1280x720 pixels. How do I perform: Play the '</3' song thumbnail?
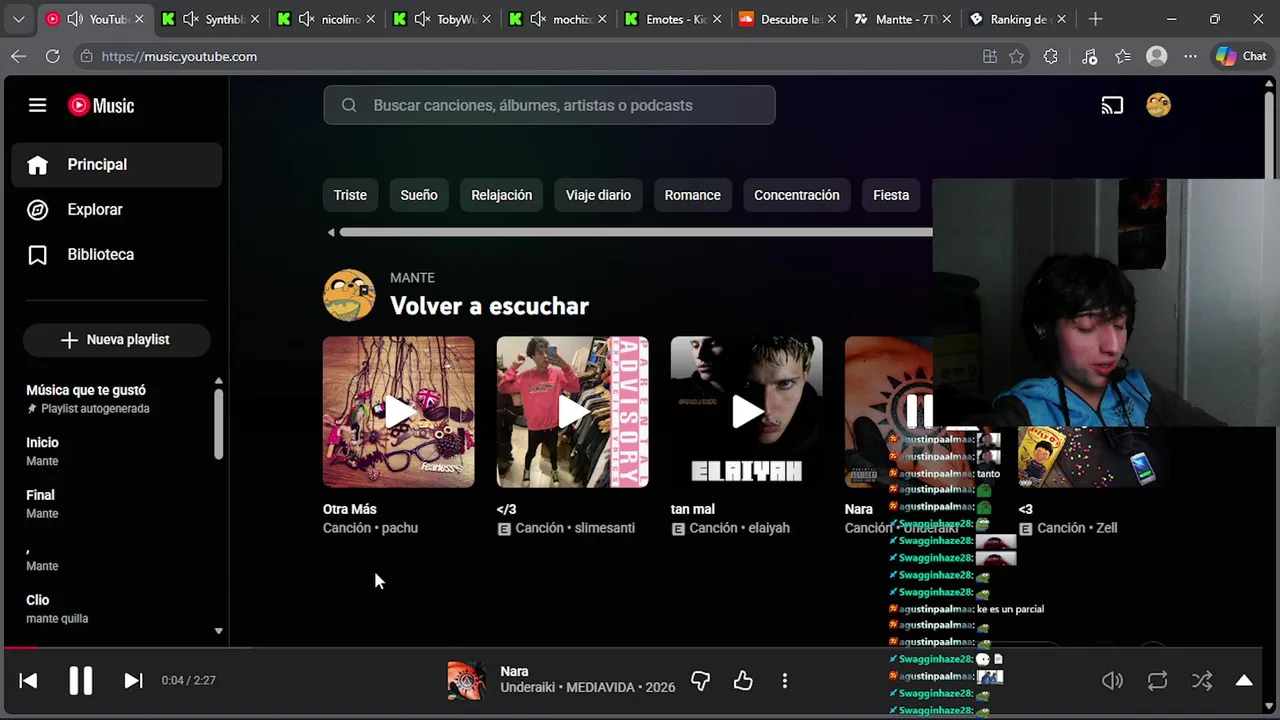pos(573,412)
